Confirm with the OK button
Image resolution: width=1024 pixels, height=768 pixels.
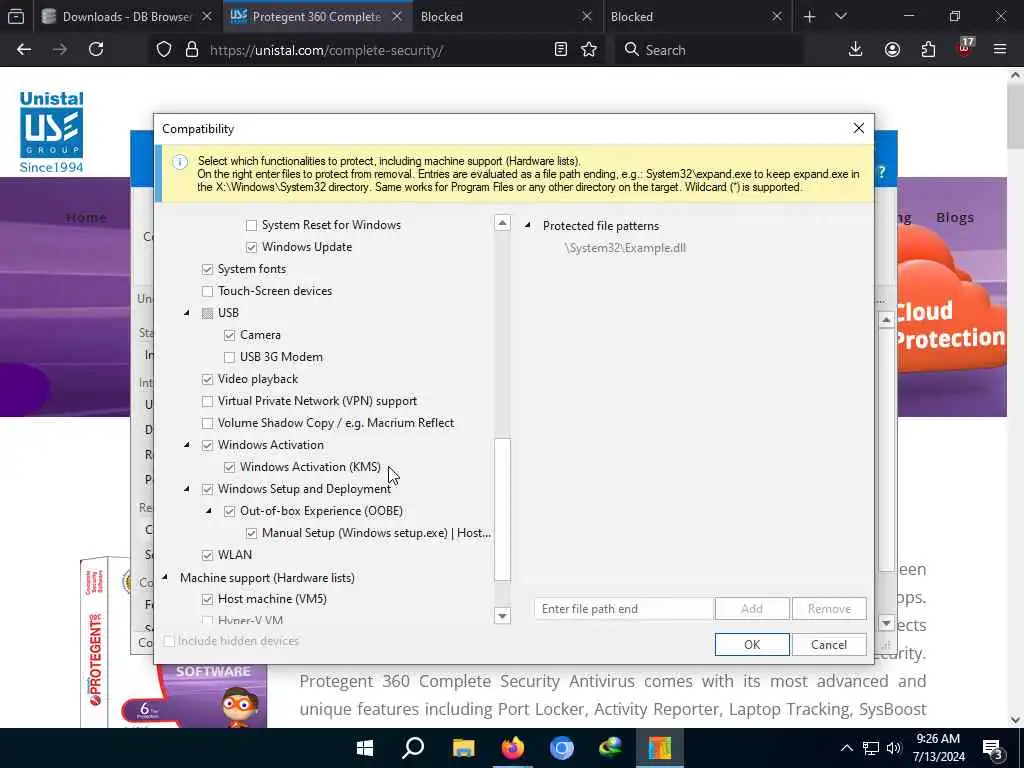tap(752, 645)
